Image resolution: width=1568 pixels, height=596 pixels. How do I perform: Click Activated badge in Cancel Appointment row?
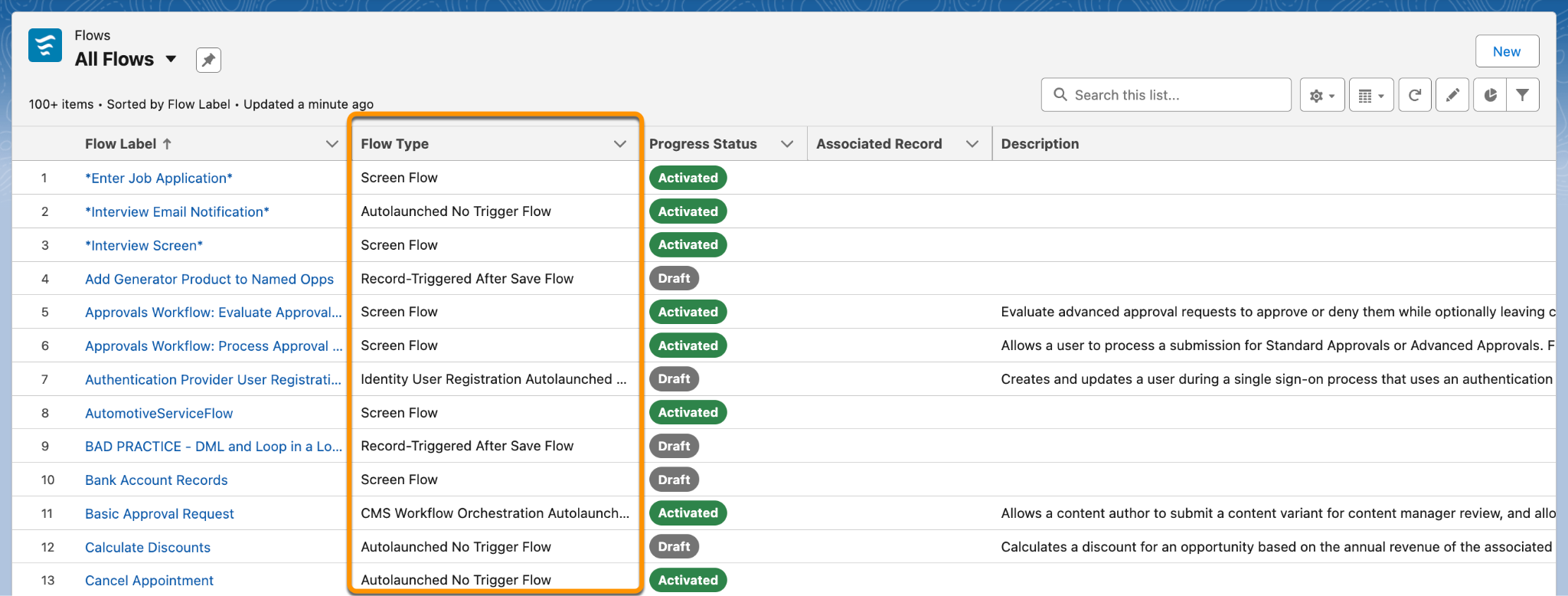pyautogui.click(x=688, y=580)
